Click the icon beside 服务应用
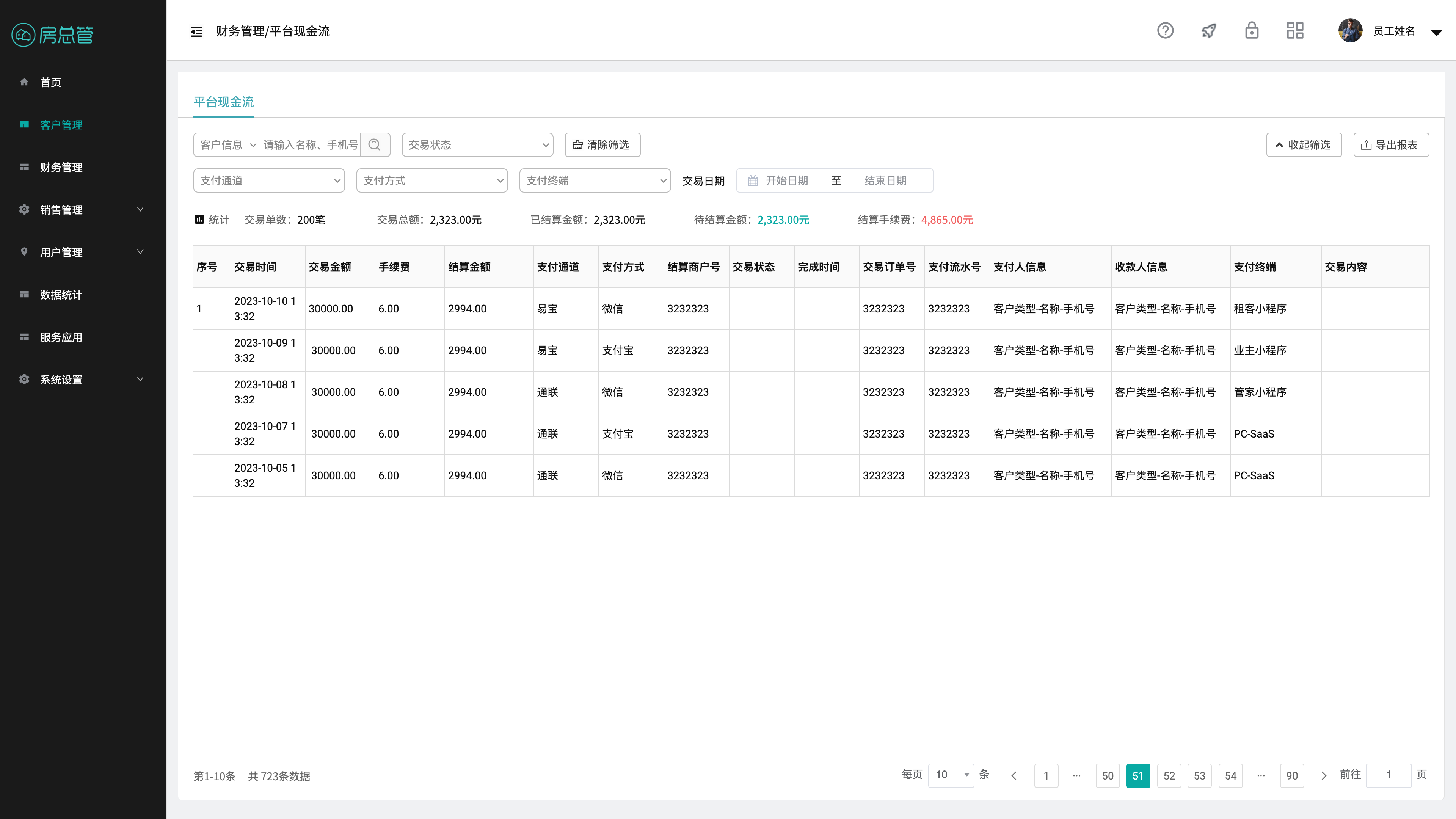 (x=24, y=337)
